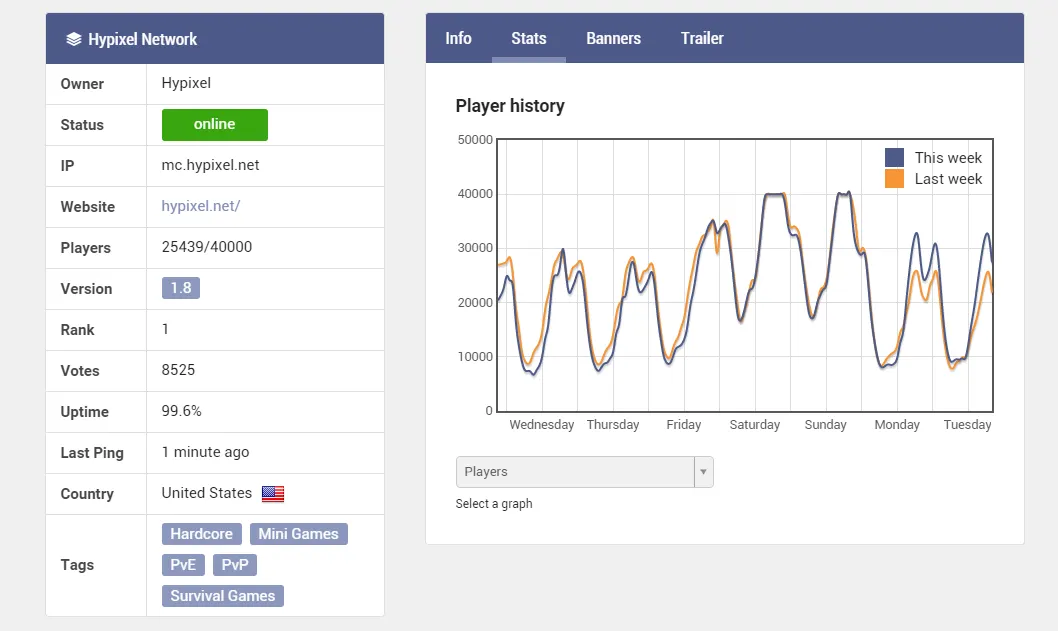Click the Tuesday label on the chart axis

tap(968, 424)
